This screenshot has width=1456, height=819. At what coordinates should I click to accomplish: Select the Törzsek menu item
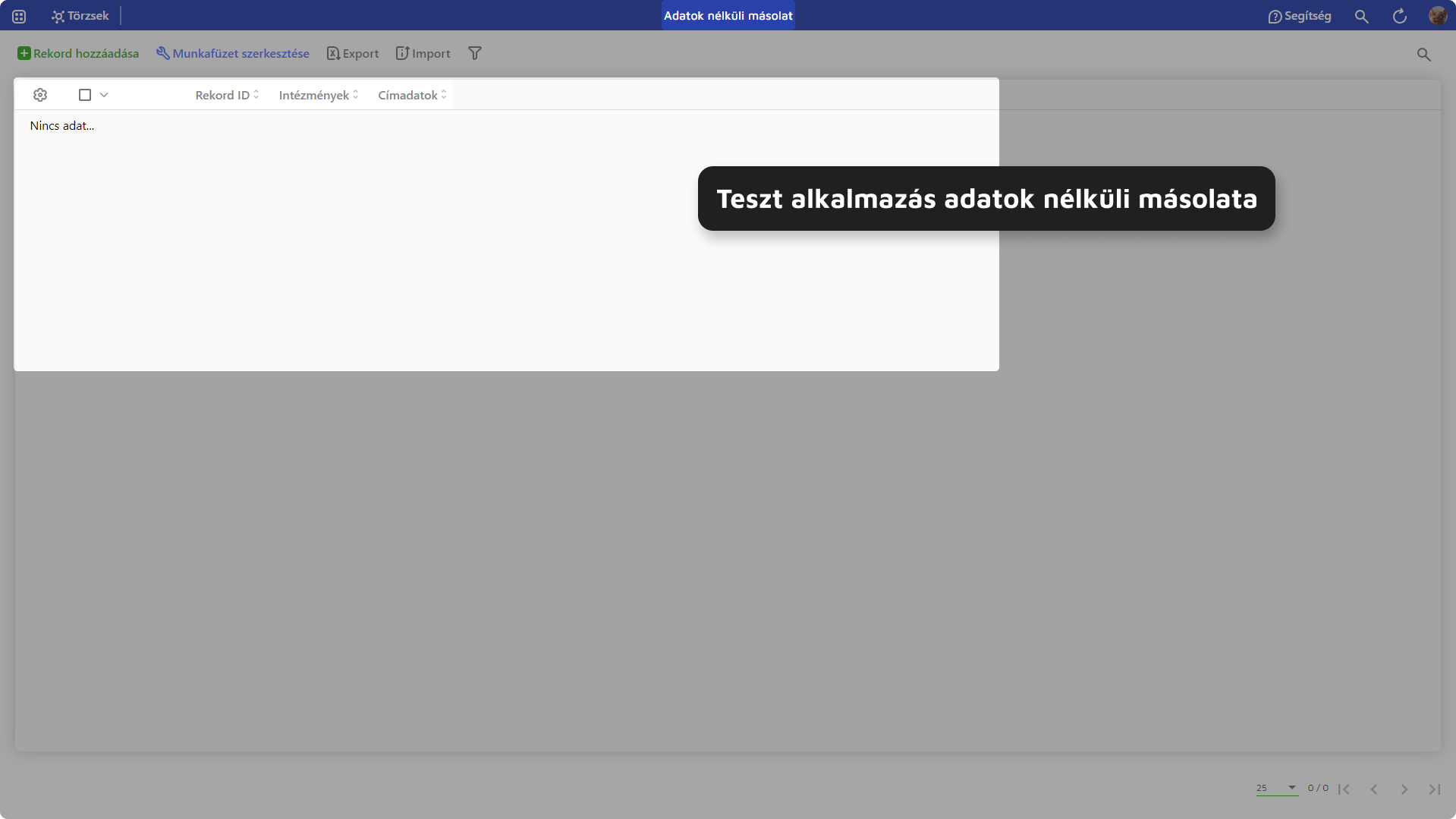pyautogui.click(x=80, y=15)
